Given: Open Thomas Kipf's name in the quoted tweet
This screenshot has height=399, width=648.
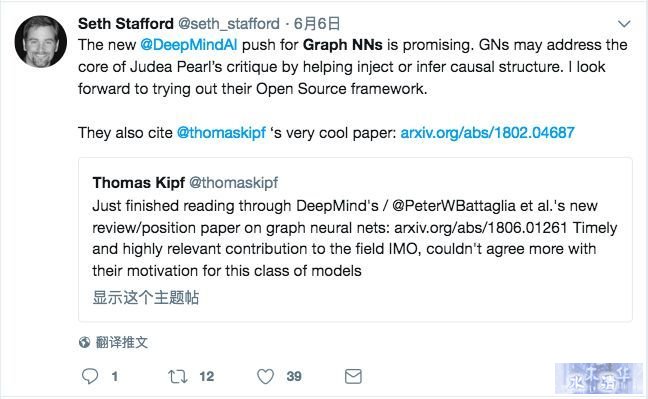Looking at the screenshot, I should click(138, 182).
